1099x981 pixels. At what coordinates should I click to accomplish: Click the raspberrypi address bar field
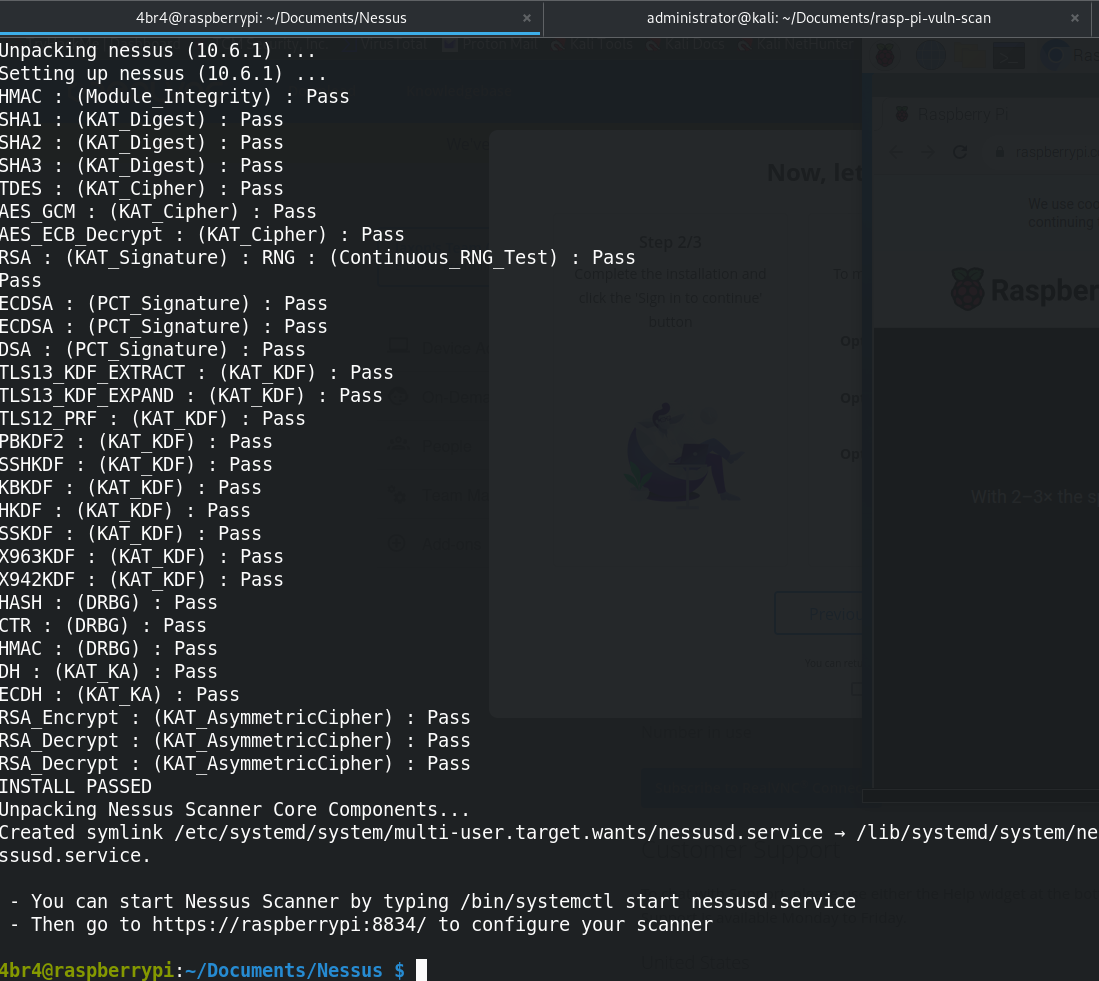coord(1056,151)
